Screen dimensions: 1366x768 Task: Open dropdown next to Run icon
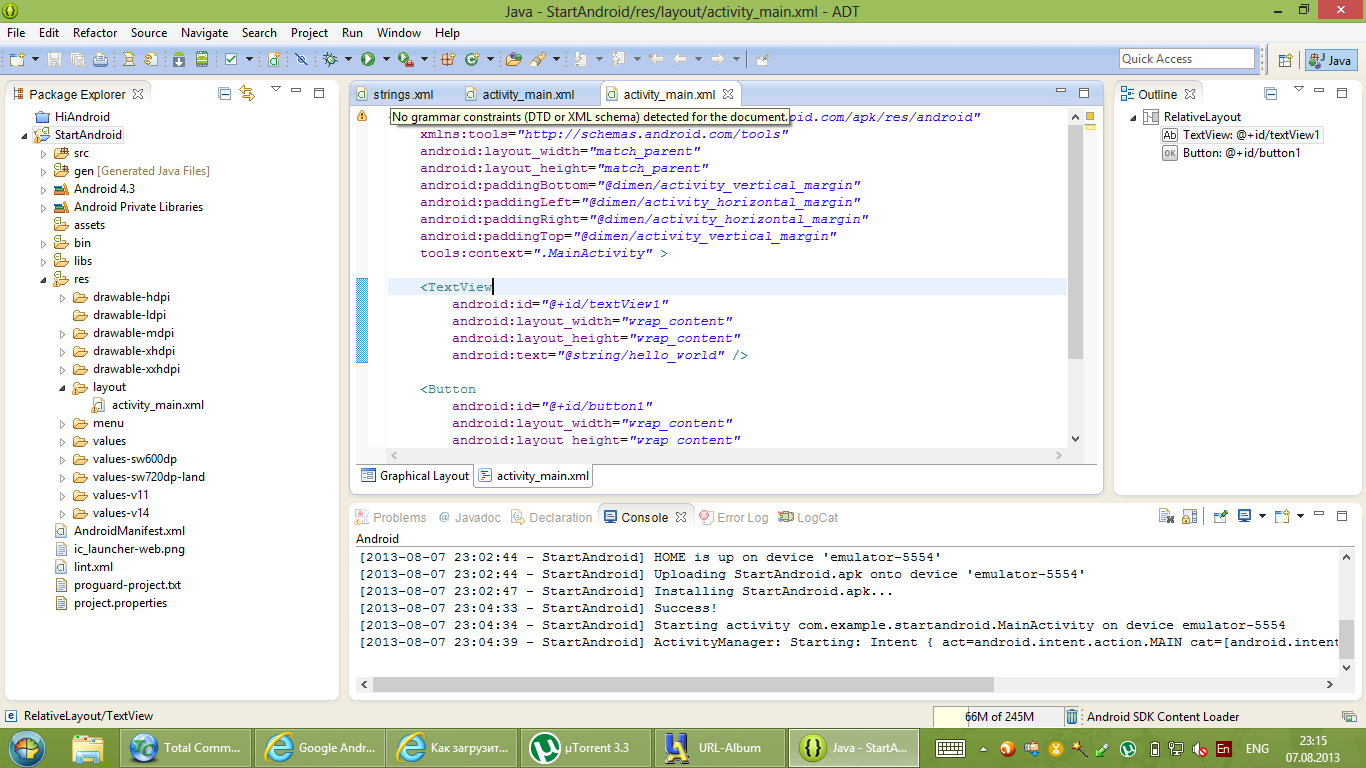click(x=386, y=59)
